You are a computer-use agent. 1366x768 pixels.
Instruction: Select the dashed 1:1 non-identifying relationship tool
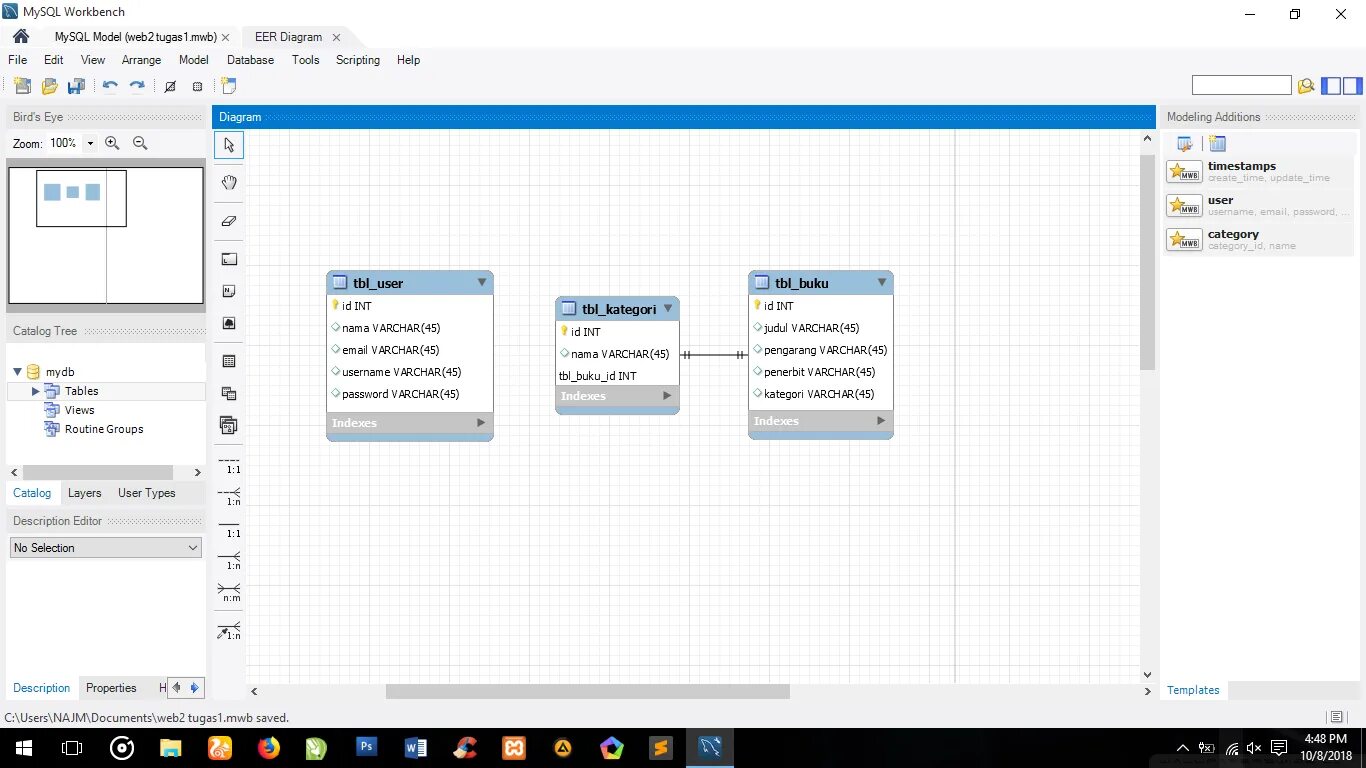229,465
